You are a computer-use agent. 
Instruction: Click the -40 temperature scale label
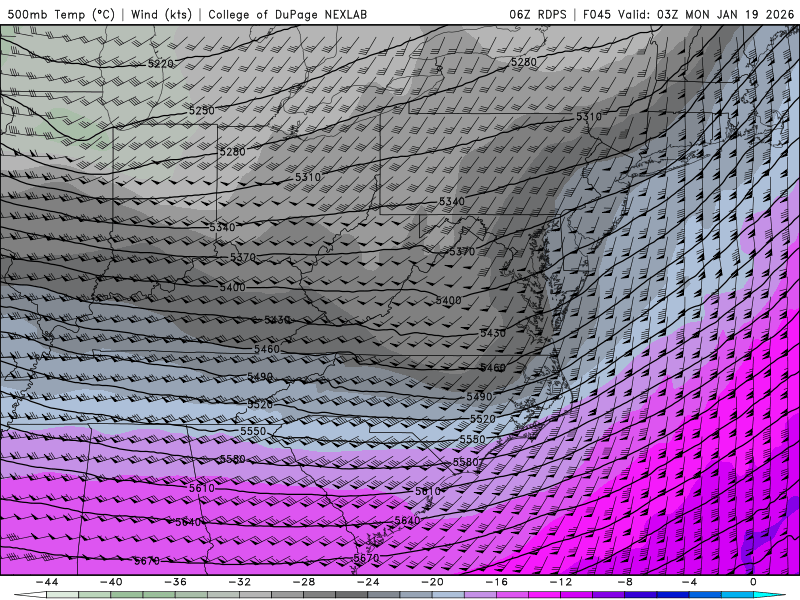click(x=111, y=582)
